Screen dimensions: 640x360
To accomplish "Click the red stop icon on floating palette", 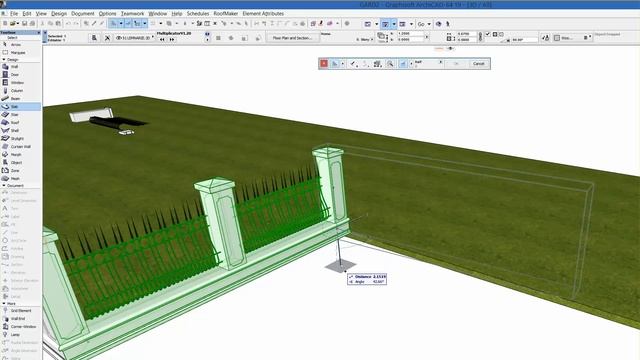I will tap(324, 64).
